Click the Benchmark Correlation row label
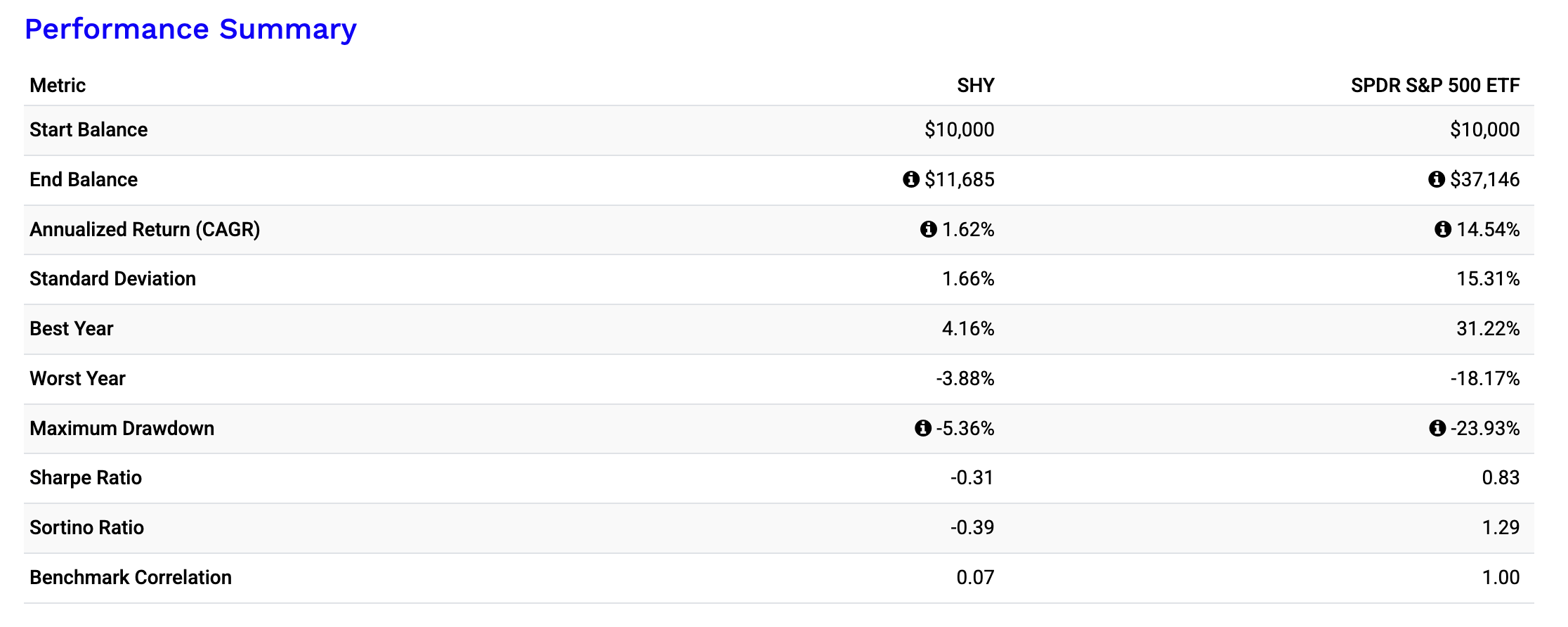1568x627 pixels. point(131,578)
